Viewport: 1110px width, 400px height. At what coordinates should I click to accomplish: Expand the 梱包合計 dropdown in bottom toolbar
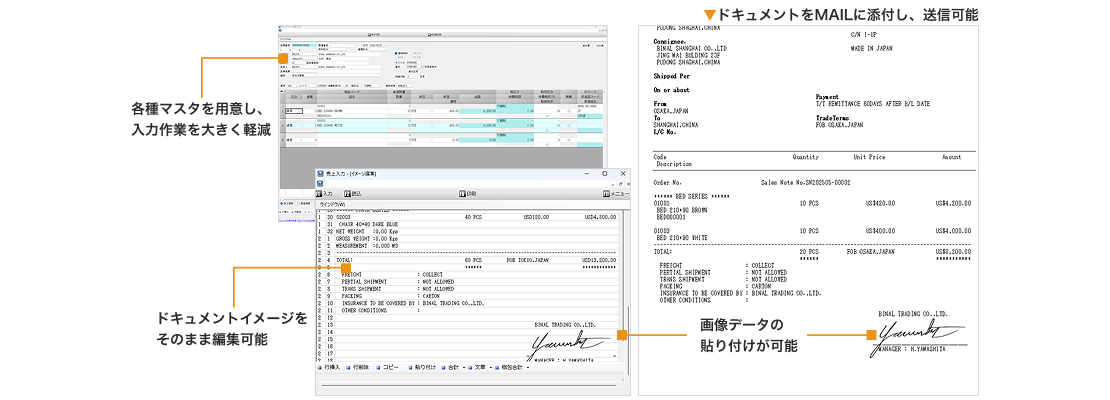530,368
